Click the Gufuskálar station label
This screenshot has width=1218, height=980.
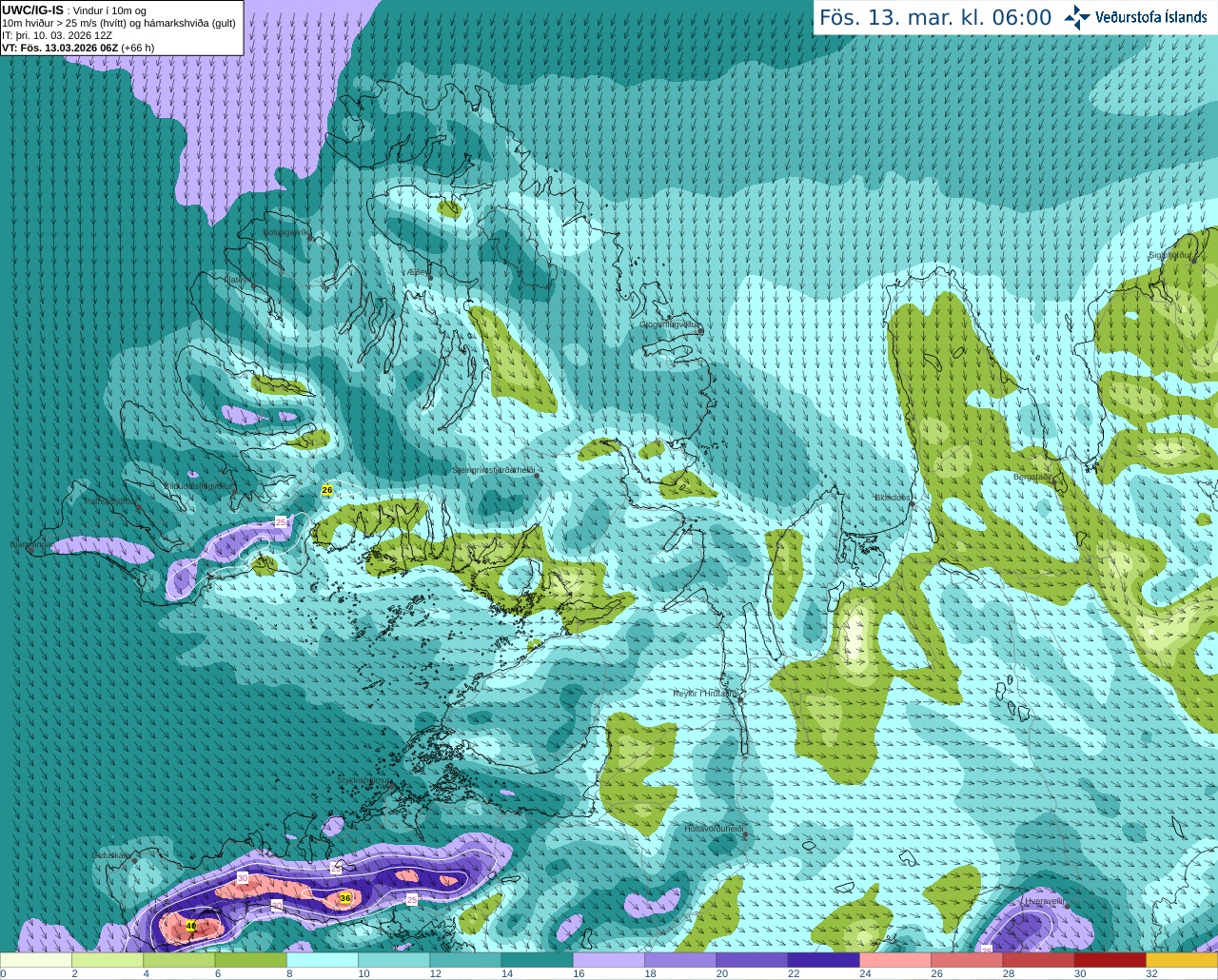pyautogui.click(x=111, y=855)
